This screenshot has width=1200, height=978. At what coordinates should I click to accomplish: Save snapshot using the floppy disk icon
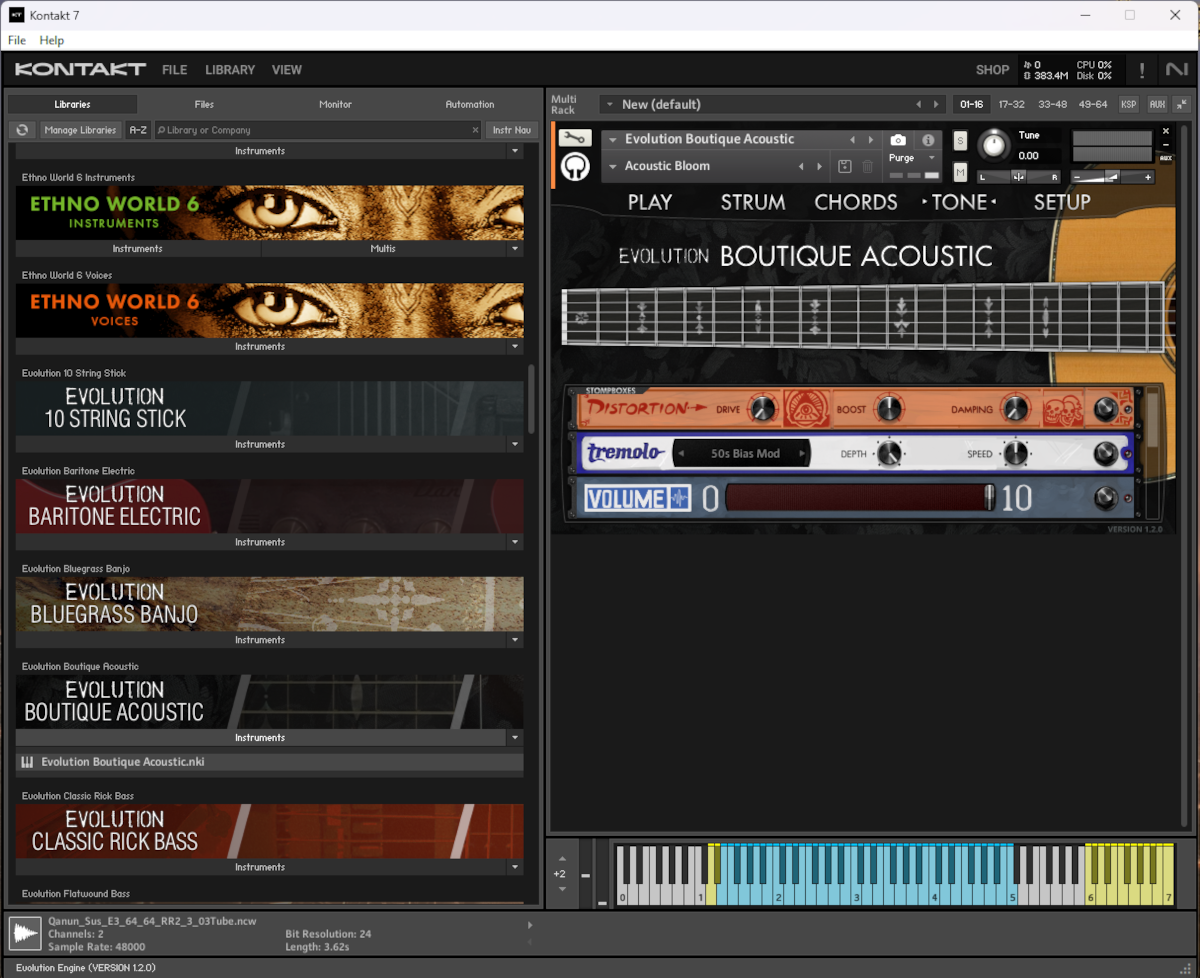(x=845, y=166)
